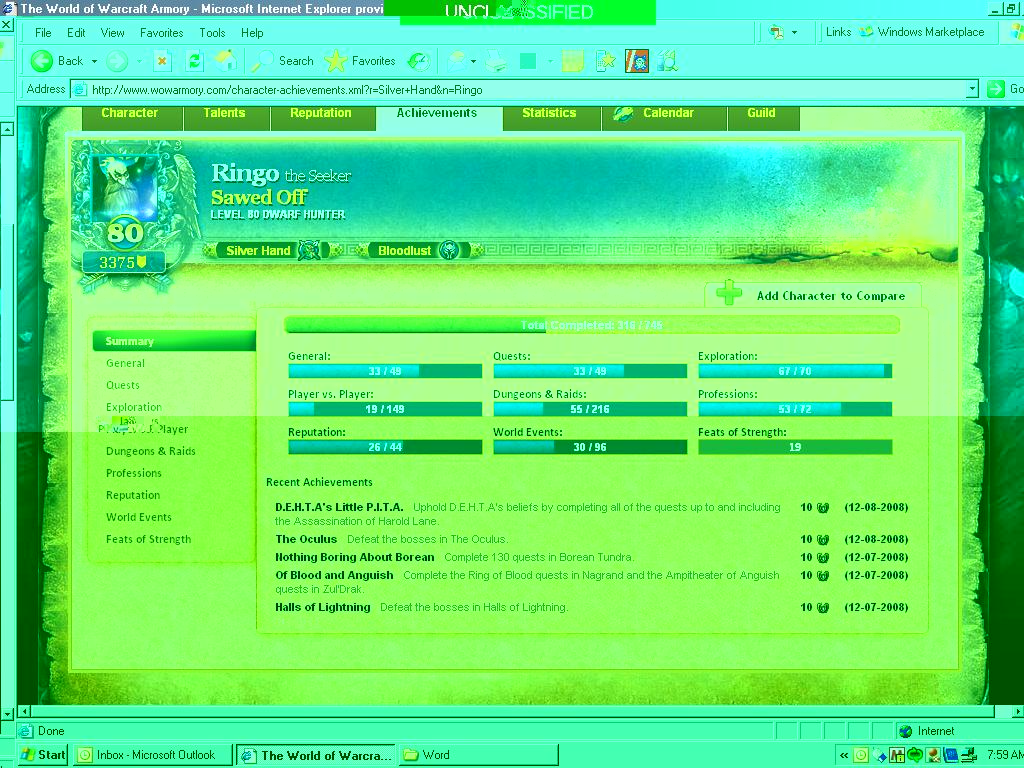Open the Forward button history dropdown arrow
This screenshot has height=768, width=1024.
[139, 61]
